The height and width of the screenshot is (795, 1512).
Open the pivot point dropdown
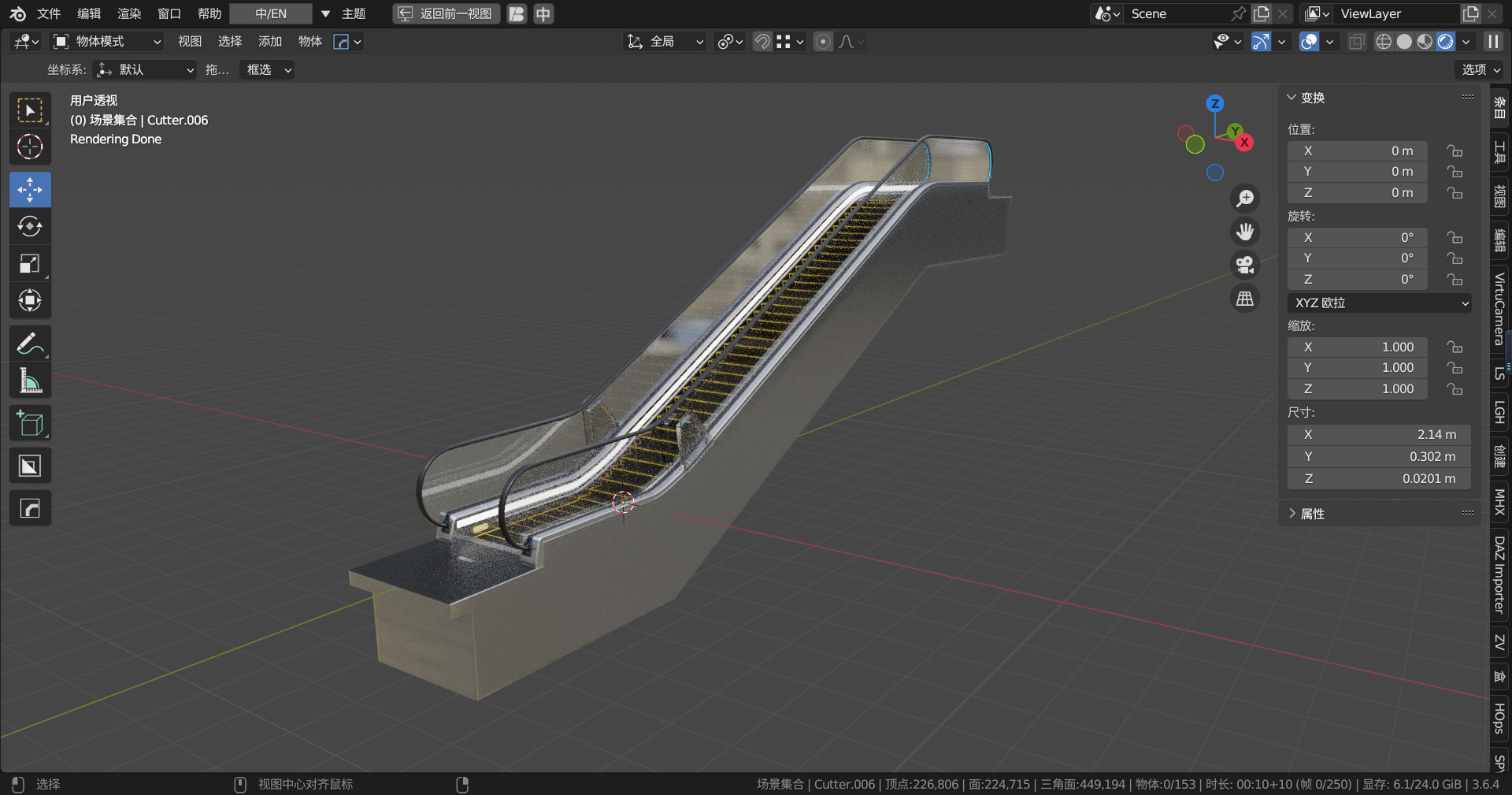point(730,42)
